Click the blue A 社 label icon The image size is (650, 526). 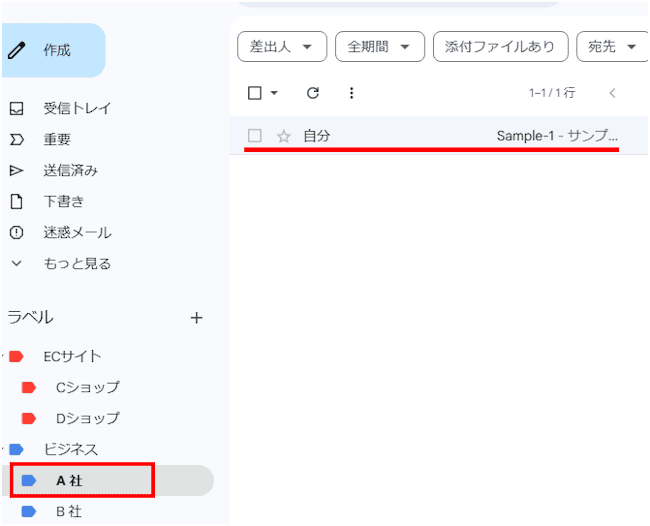point(29,480)
